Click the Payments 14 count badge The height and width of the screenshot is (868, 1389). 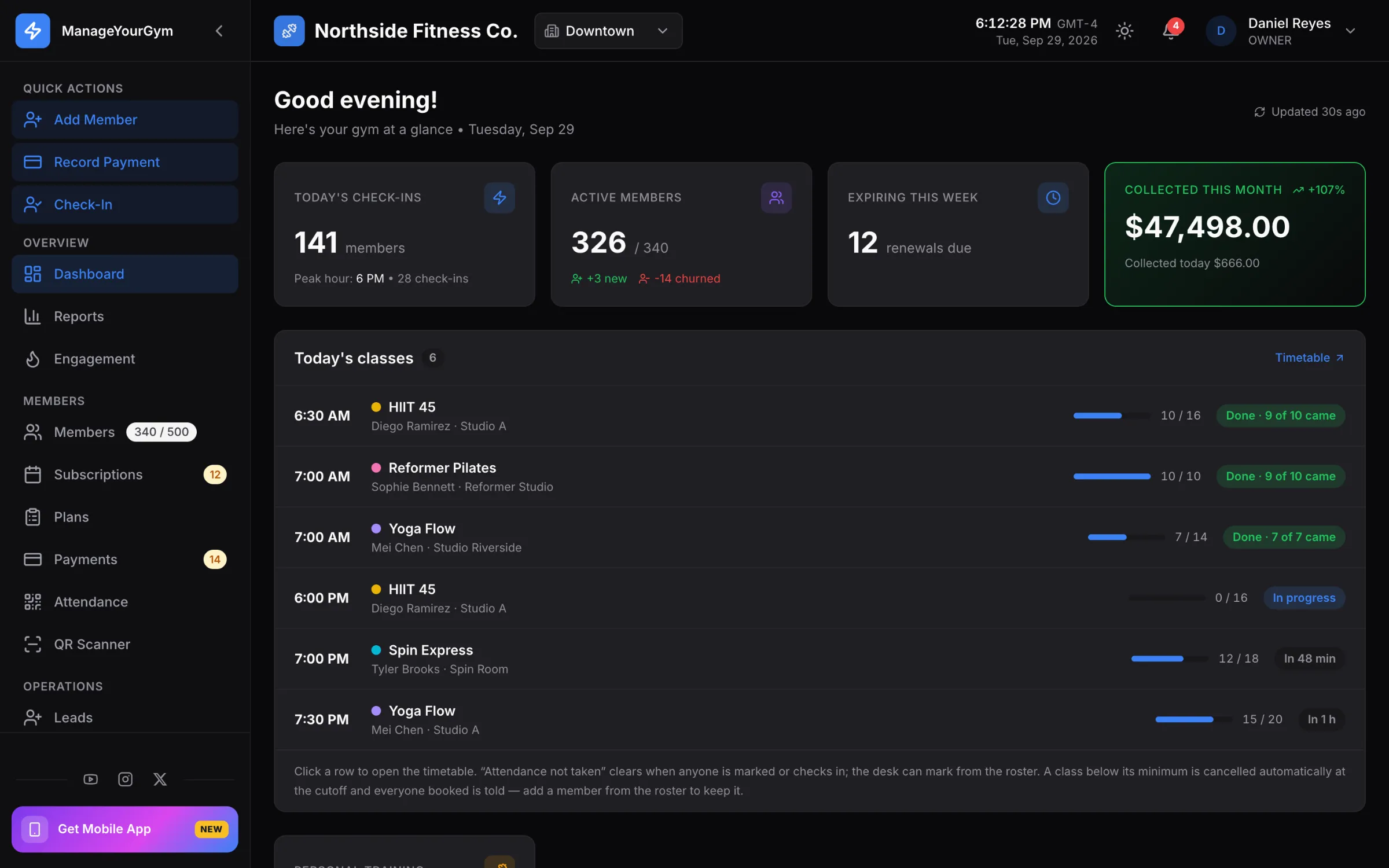[215, 559]
